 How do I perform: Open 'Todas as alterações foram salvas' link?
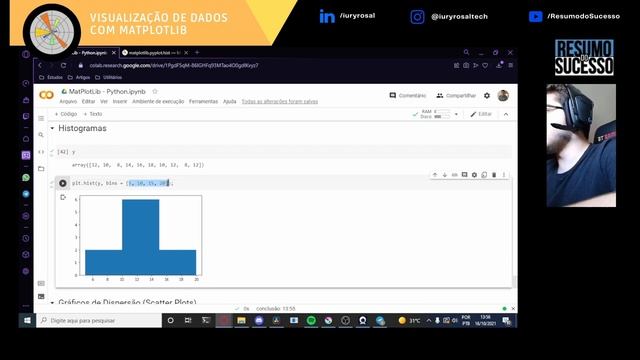(280, 101)
